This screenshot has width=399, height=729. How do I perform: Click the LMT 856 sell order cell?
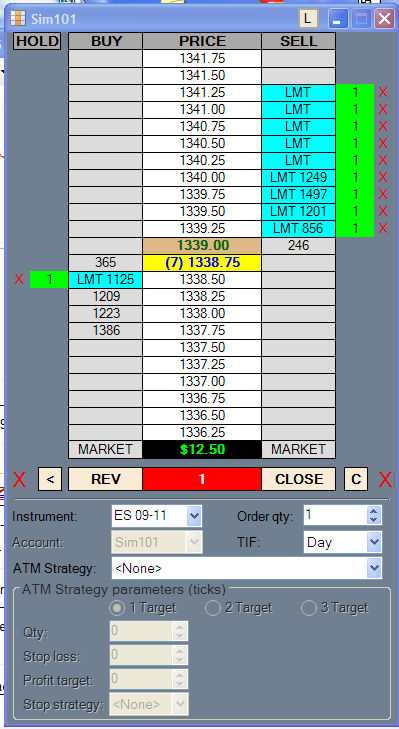(299, 228)
